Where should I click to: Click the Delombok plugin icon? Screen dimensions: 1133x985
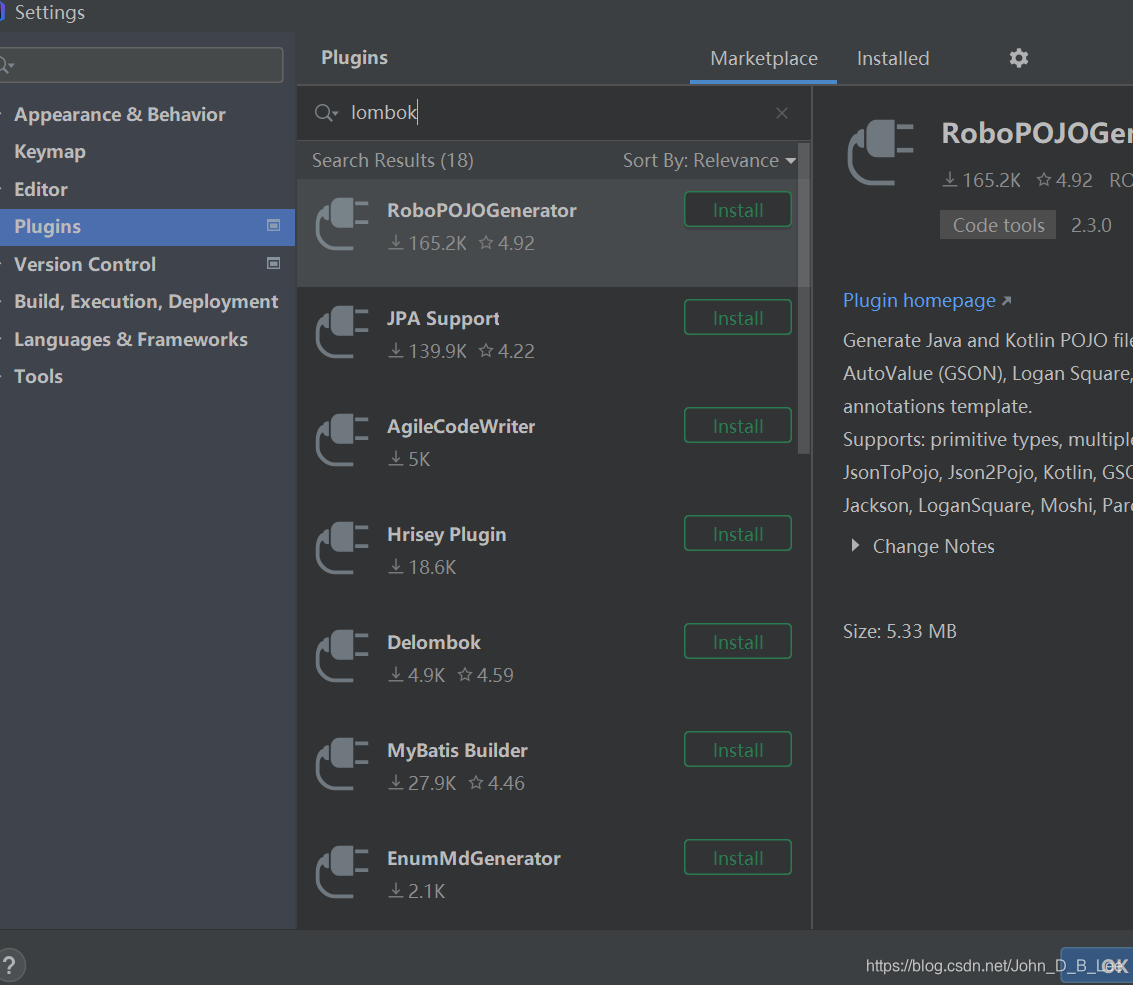coord(343,656)
